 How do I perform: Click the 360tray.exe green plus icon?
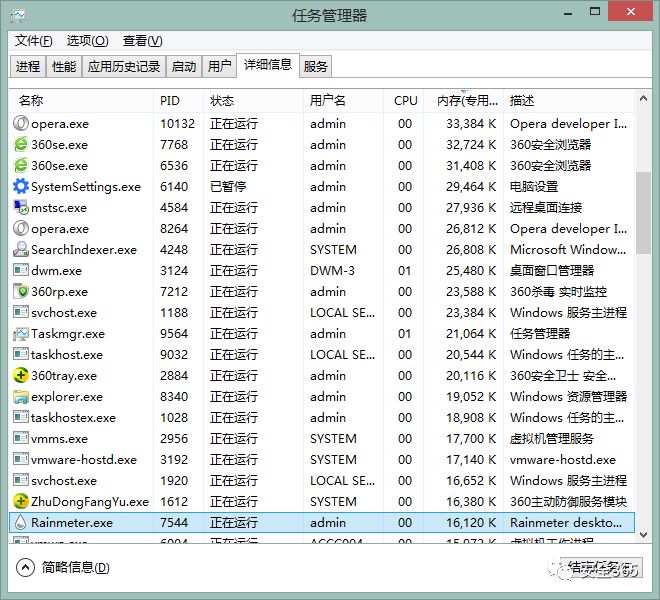coord(21,375)
